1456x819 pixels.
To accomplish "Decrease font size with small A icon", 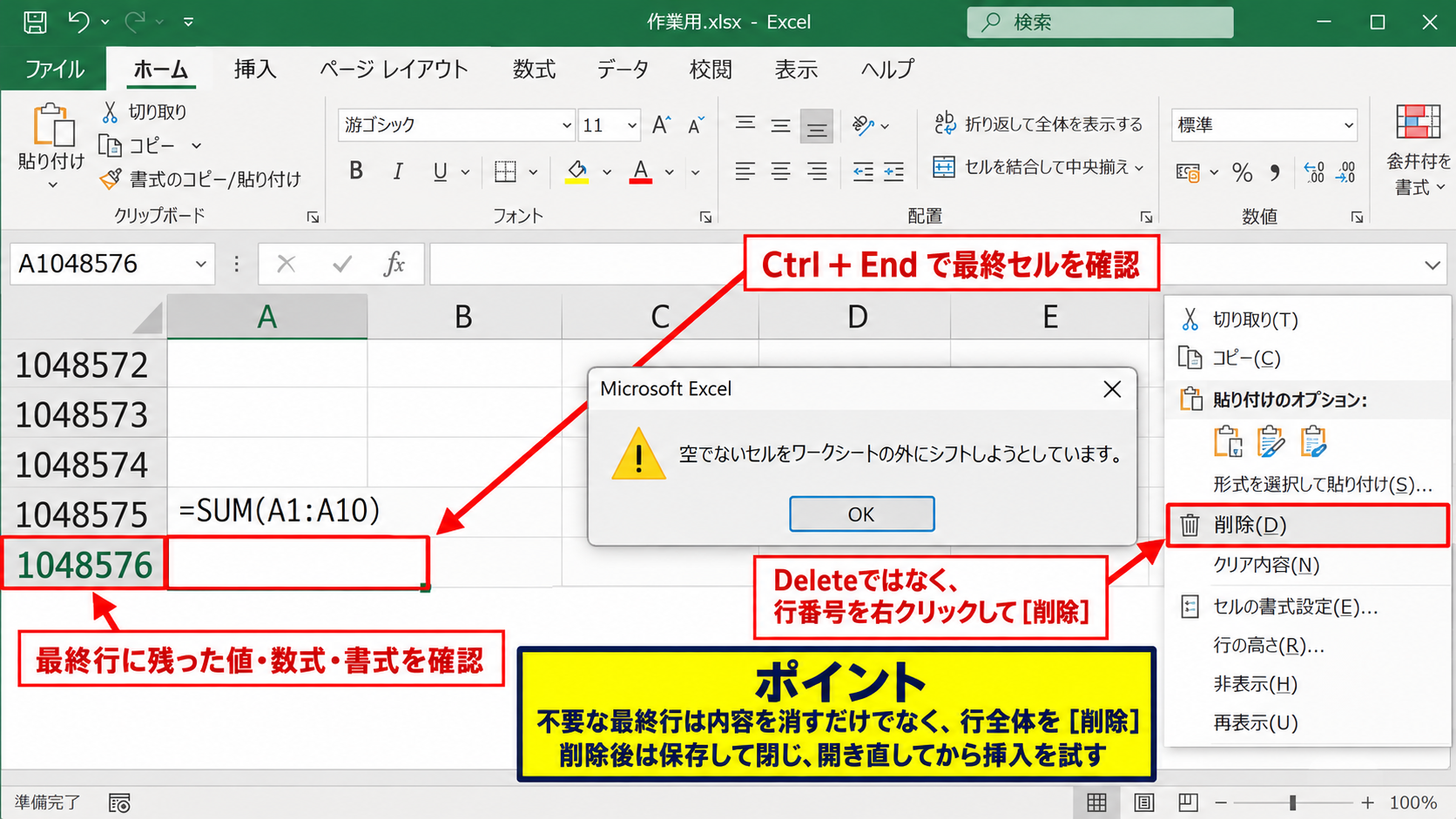I will [x=695, y=125].
